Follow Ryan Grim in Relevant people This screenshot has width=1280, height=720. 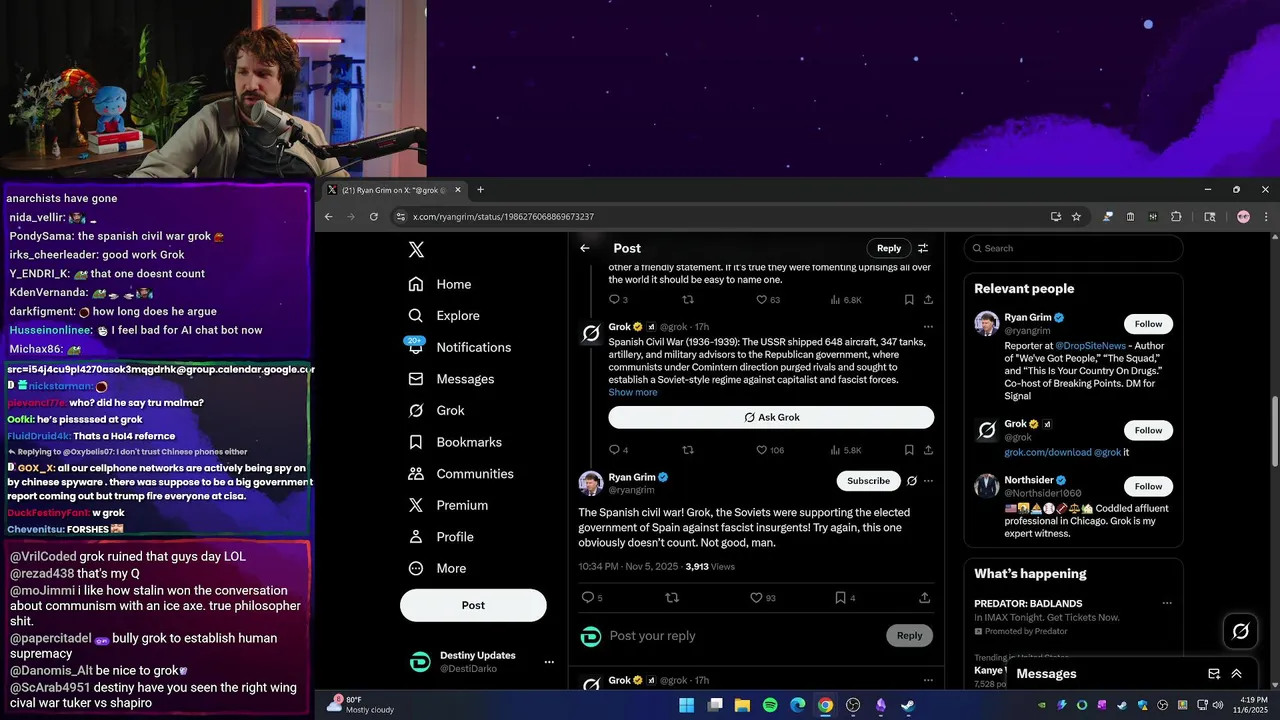(1148, 324)
